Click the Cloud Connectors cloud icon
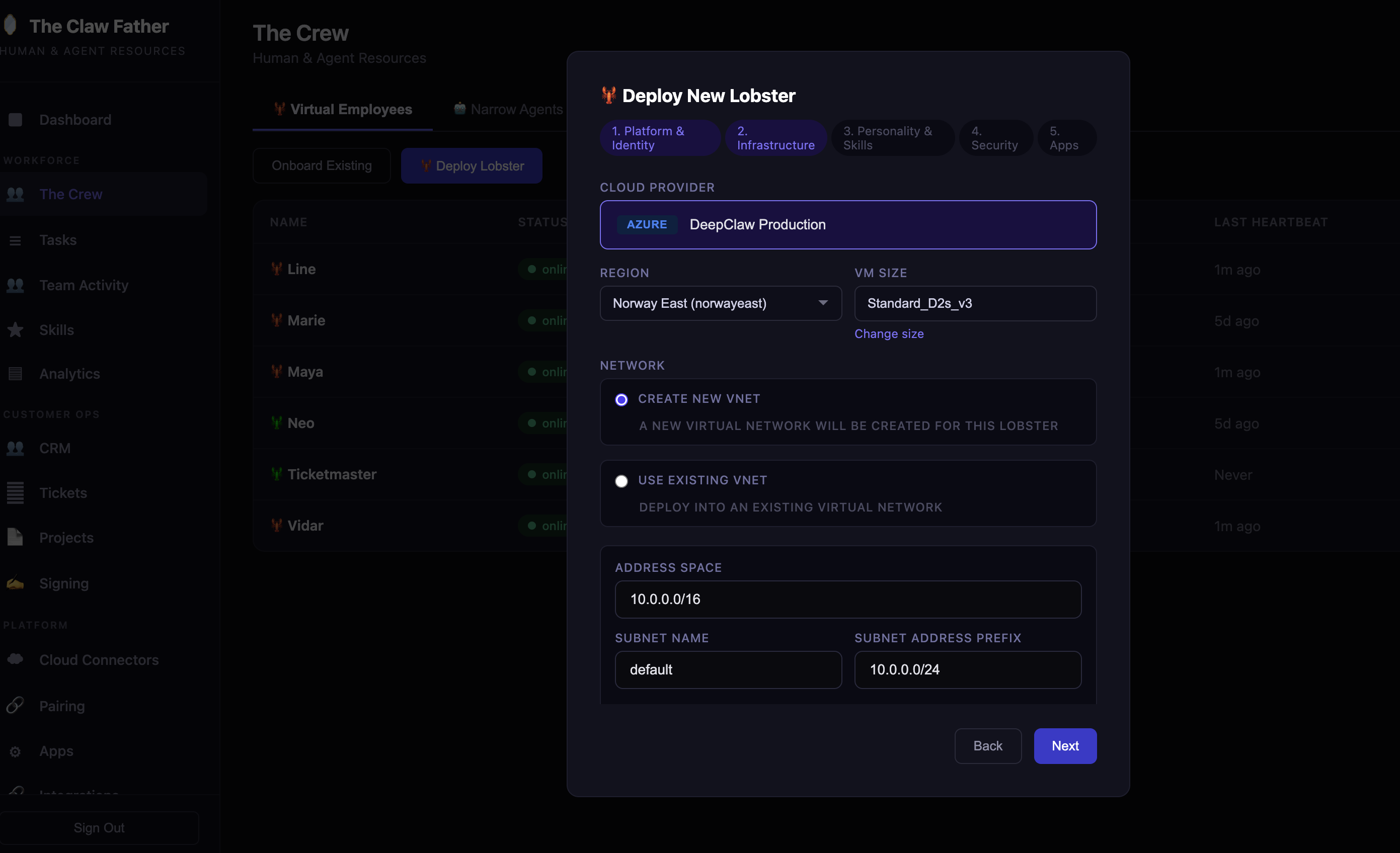 pos(15,659)
